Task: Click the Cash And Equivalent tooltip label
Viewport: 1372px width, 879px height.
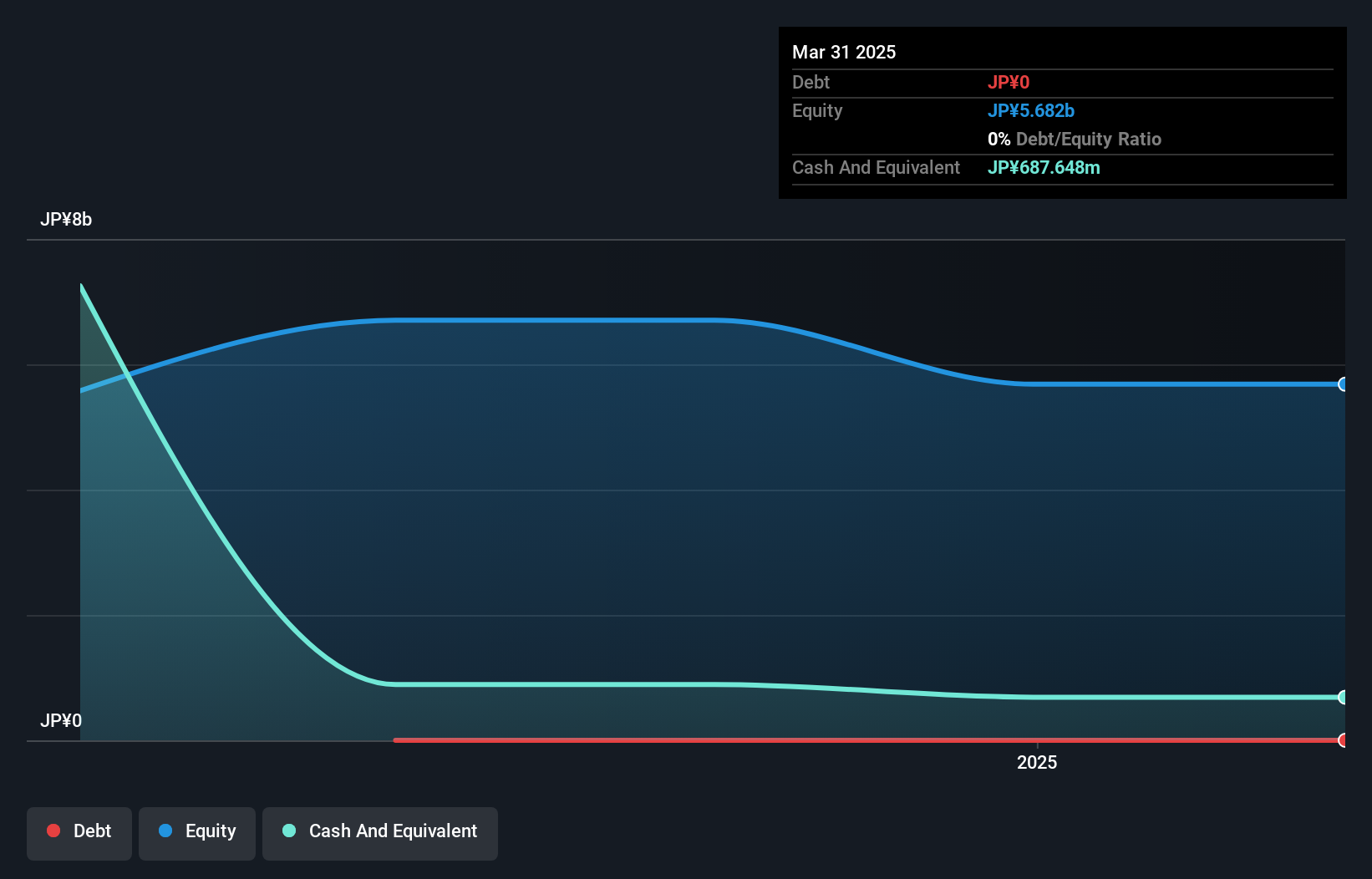Action: (876, 167)
